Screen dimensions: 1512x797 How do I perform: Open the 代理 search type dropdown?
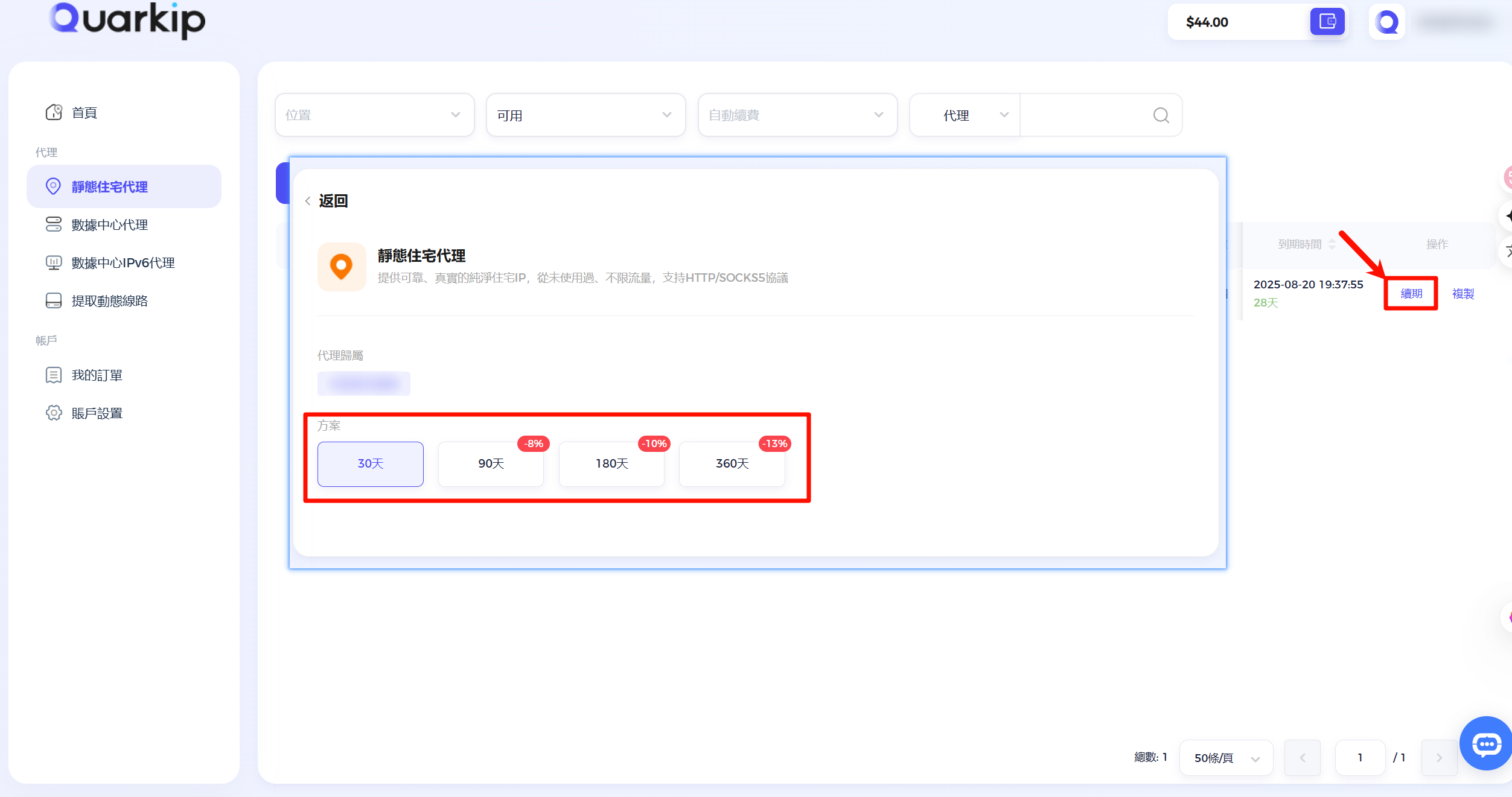(965, 115)
